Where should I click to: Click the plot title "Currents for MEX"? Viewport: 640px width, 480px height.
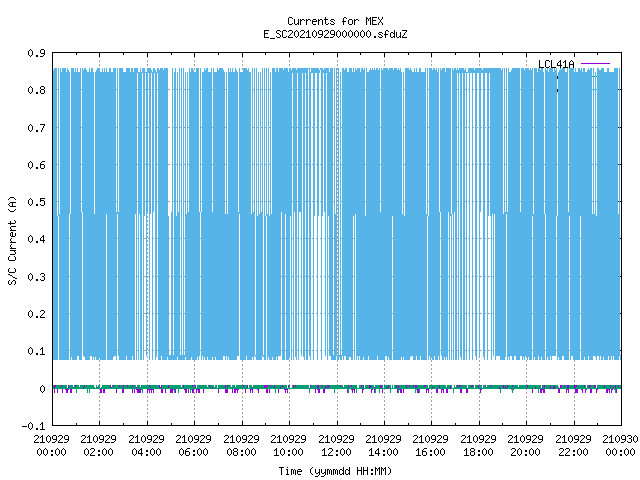(x=335, y=21)
